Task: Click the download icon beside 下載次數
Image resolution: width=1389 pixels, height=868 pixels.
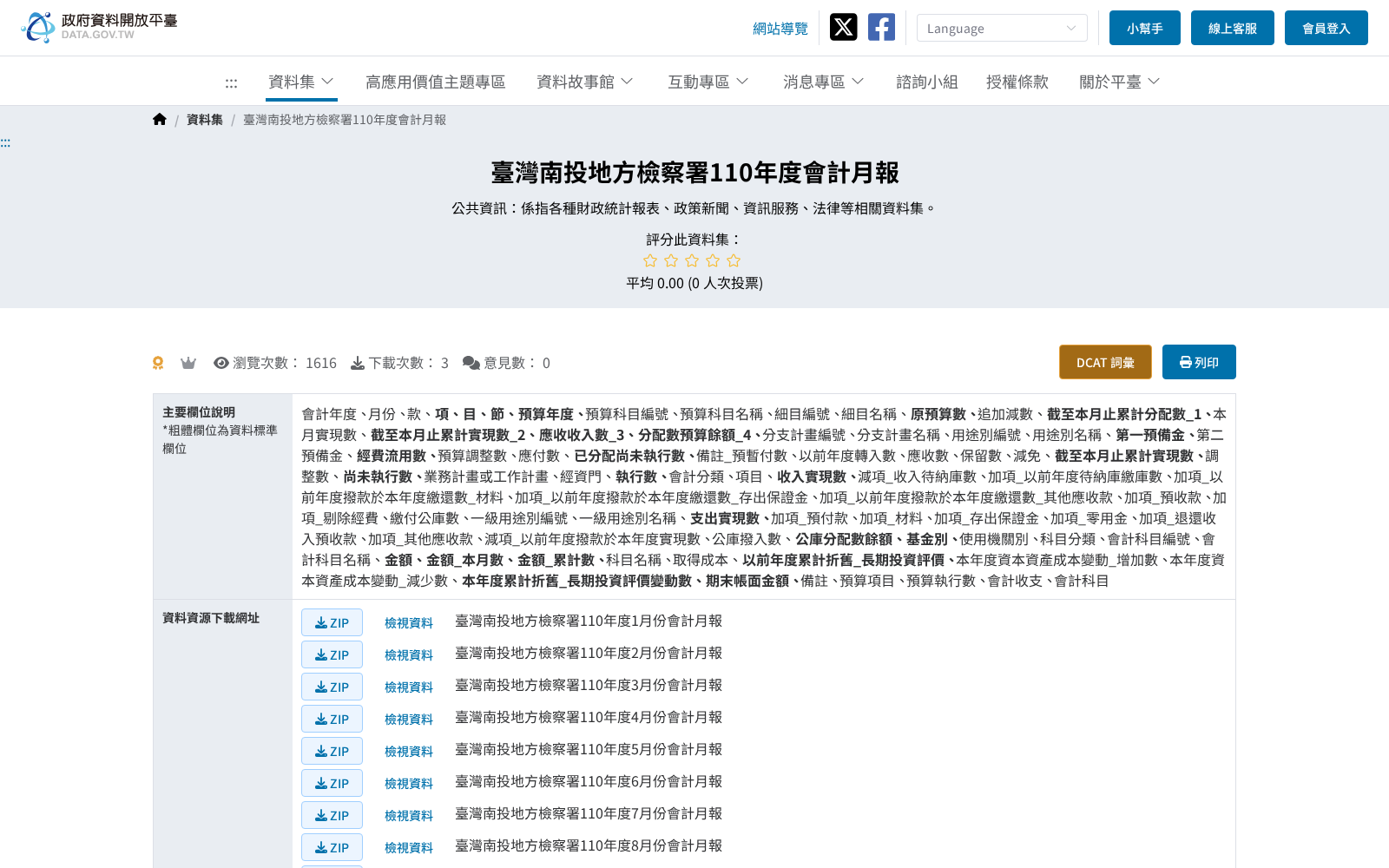Action: pyautogui.click(x=358, y=363)
